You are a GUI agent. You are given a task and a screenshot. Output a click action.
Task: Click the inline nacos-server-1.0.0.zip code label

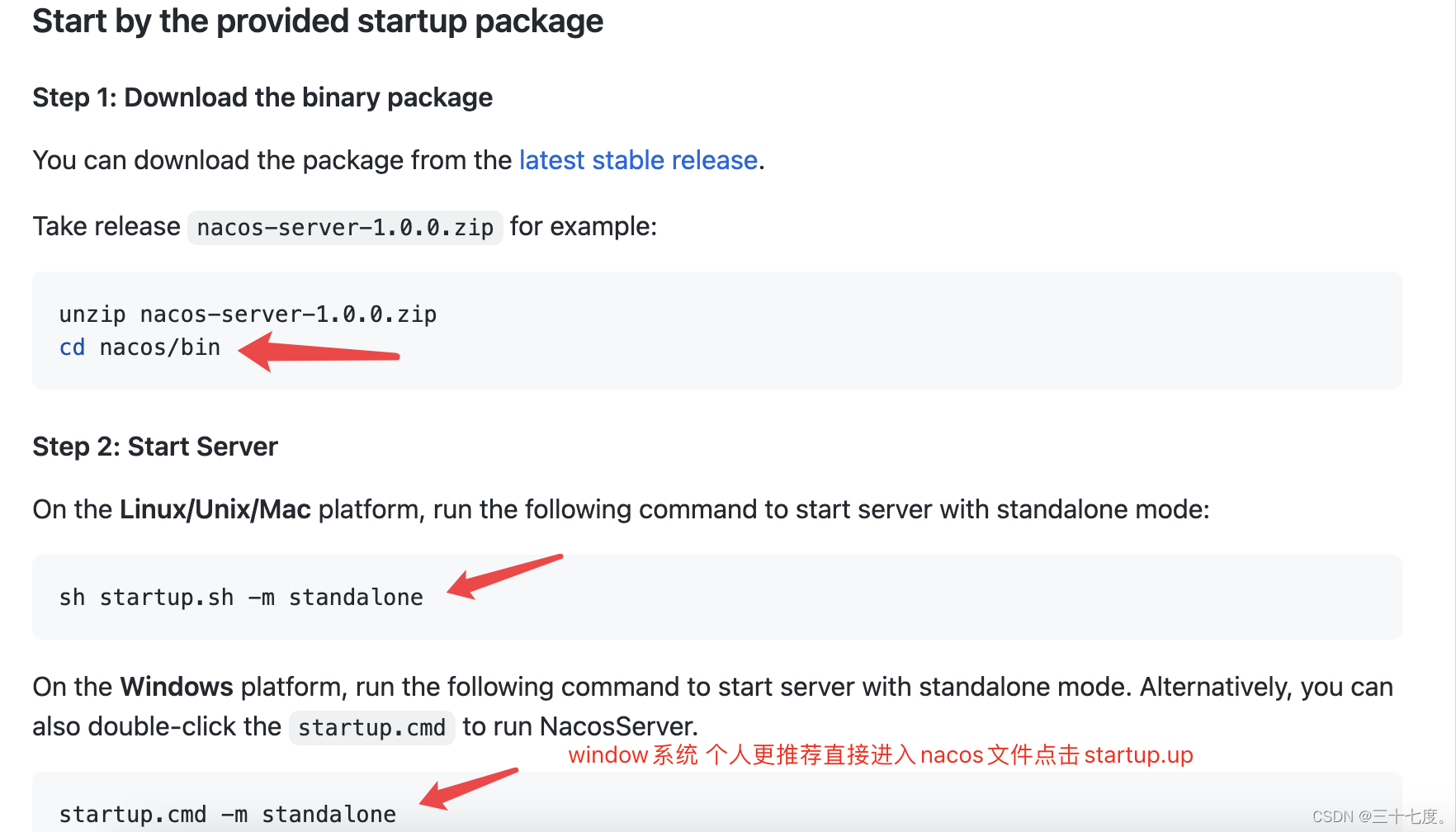(345, 228)
